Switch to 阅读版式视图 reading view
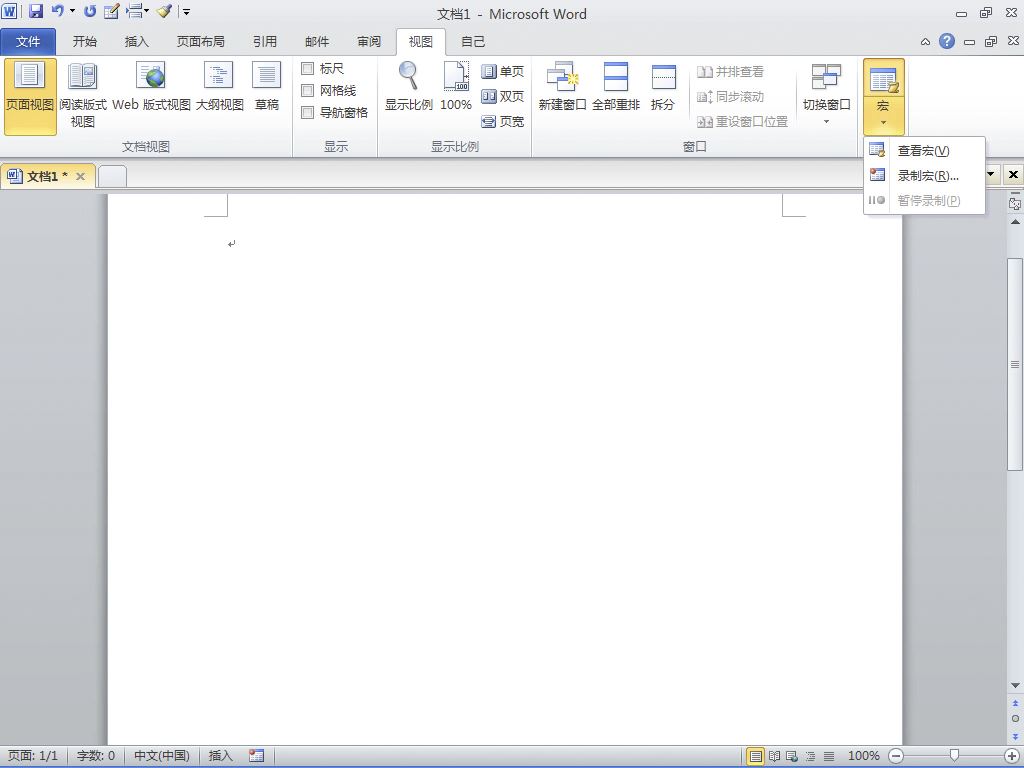This screenshot has height=768, width=1024. coord(82,96)
